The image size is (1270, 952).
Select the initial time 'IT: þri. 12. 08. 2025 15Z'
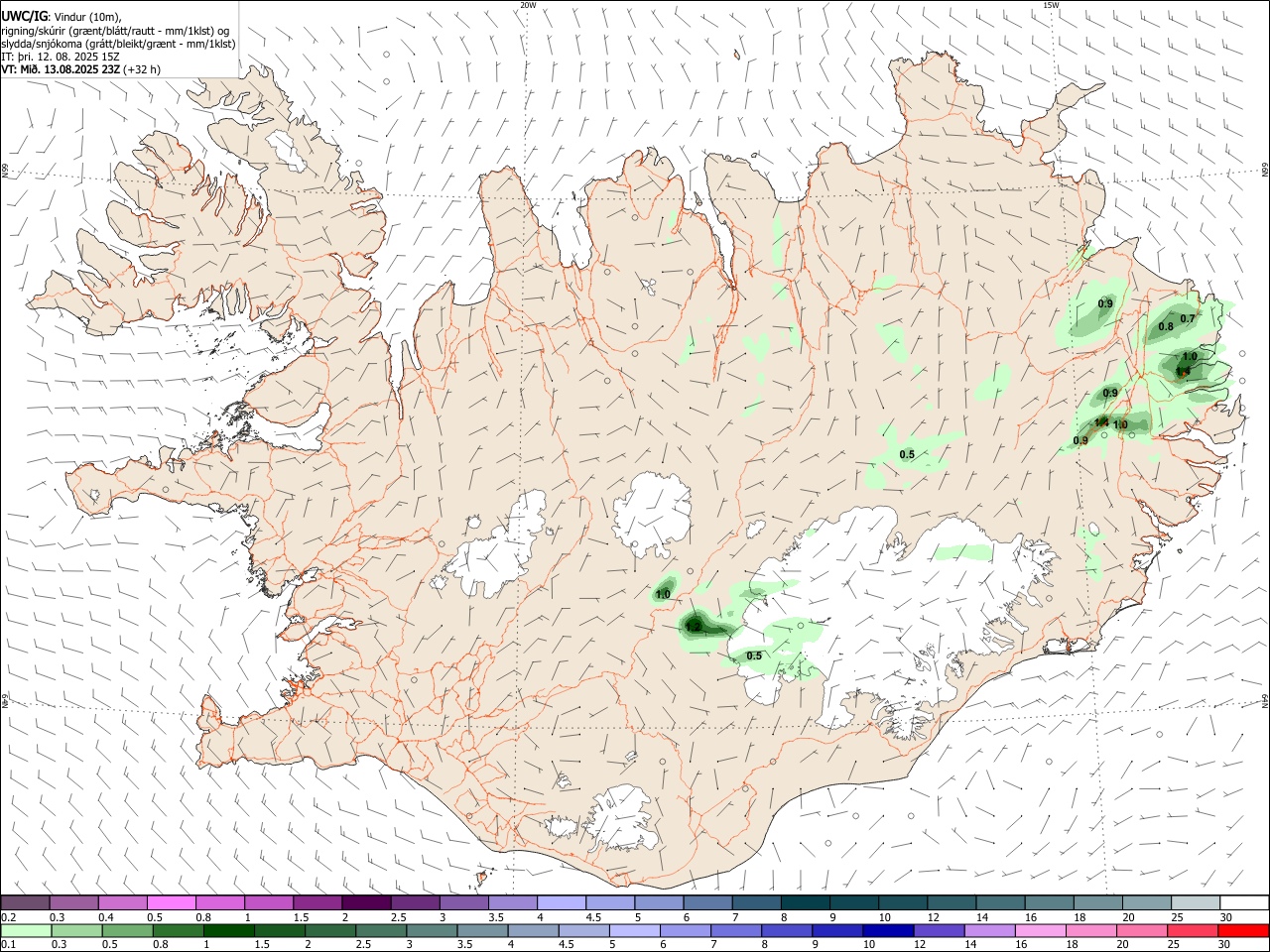(61, 57)
